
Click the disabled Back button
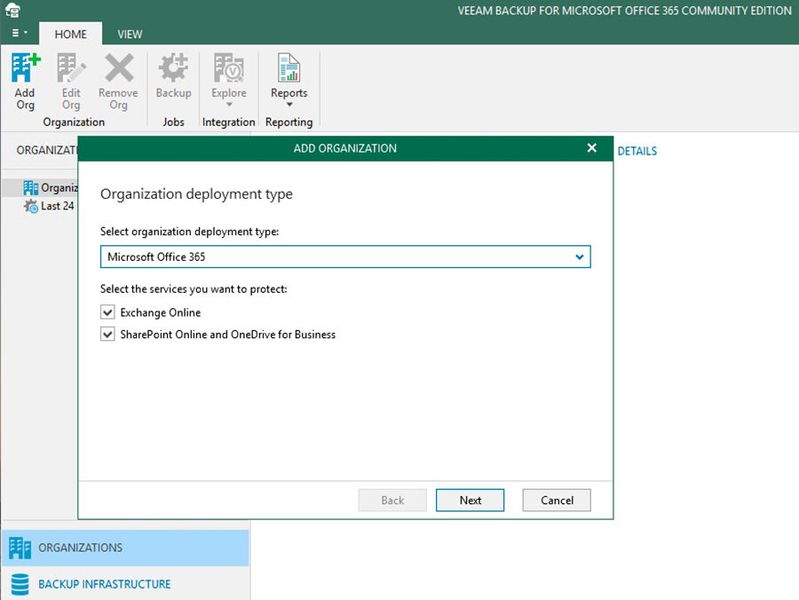tap(392, 500)
